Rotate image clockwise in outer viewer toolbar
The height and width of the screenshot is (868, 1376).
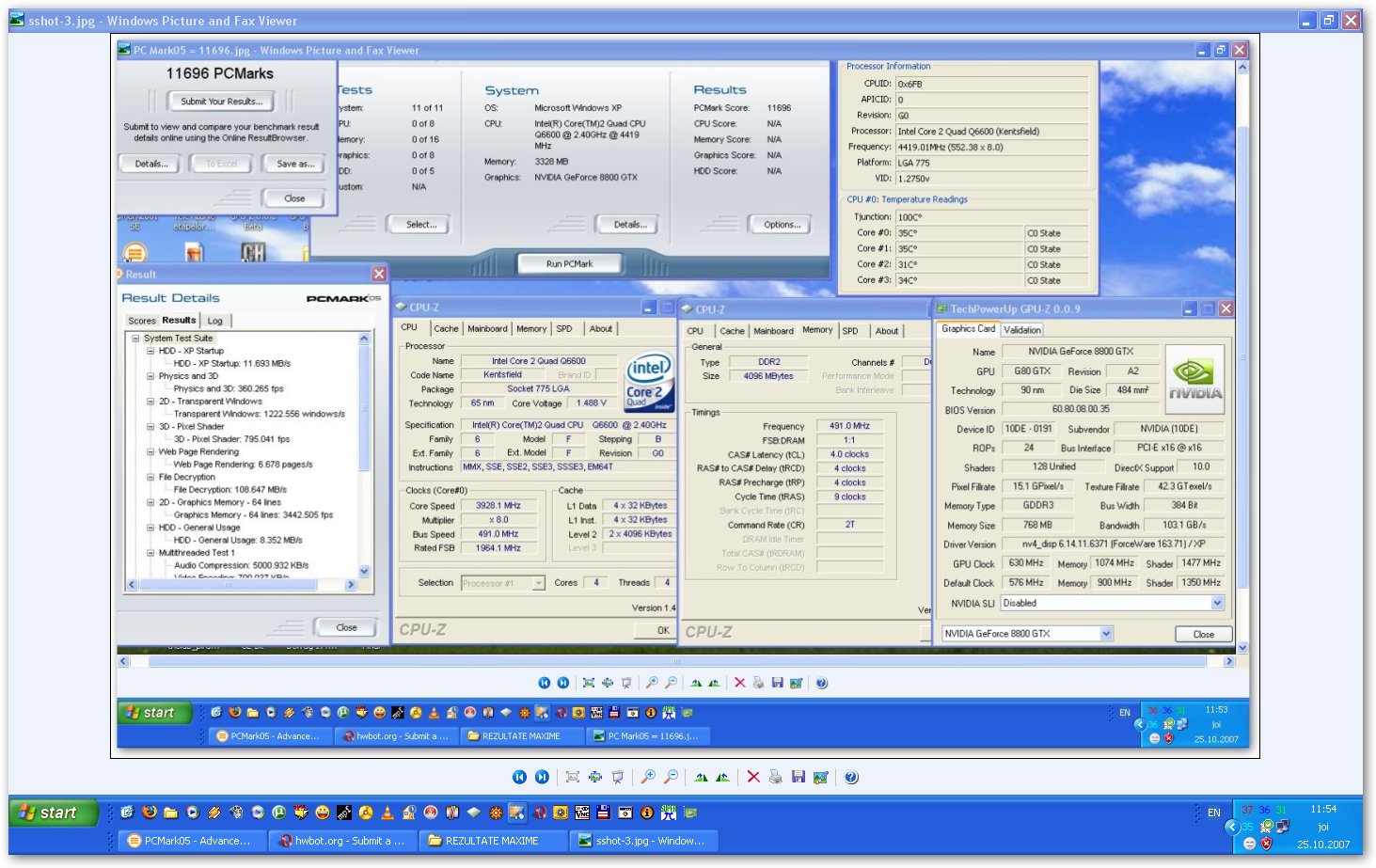click(x=701, y=777)
